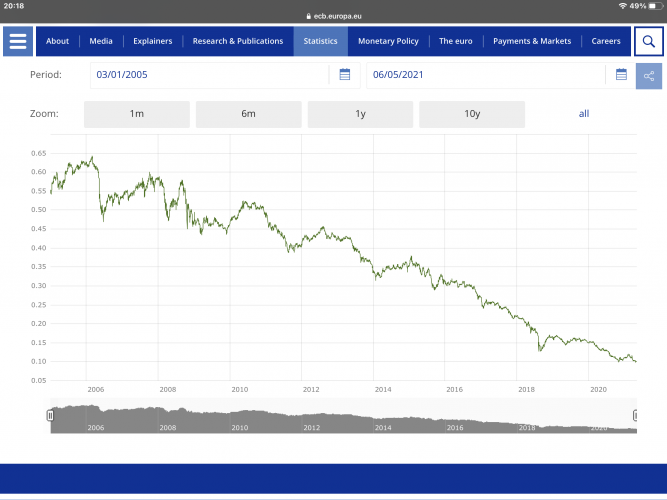
Task: Expand the Payments & Markets menu
Action: click(x=532, y=41)
